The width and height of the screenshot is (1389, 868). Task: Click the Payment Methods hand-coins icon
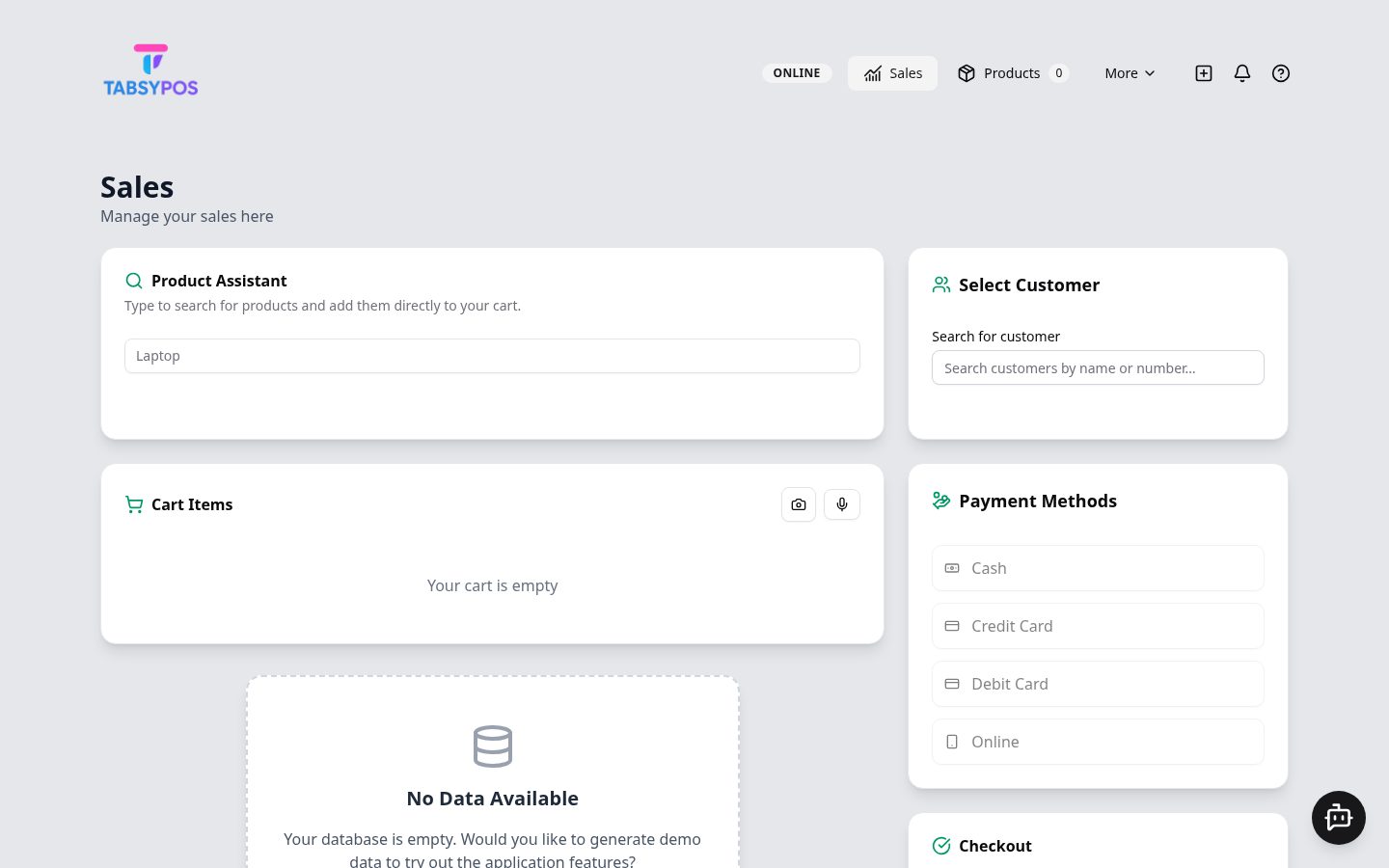pyautogui.click(x=941, y=501)
